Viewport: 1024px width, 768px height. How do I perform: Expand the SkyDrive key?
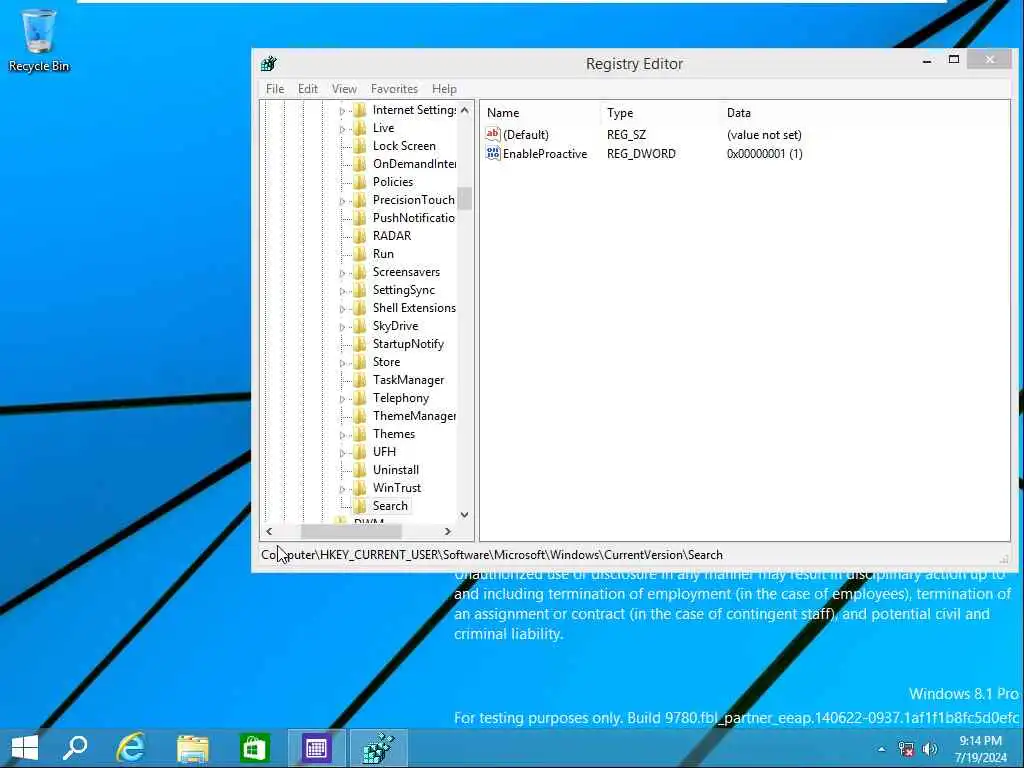[342, 327]
